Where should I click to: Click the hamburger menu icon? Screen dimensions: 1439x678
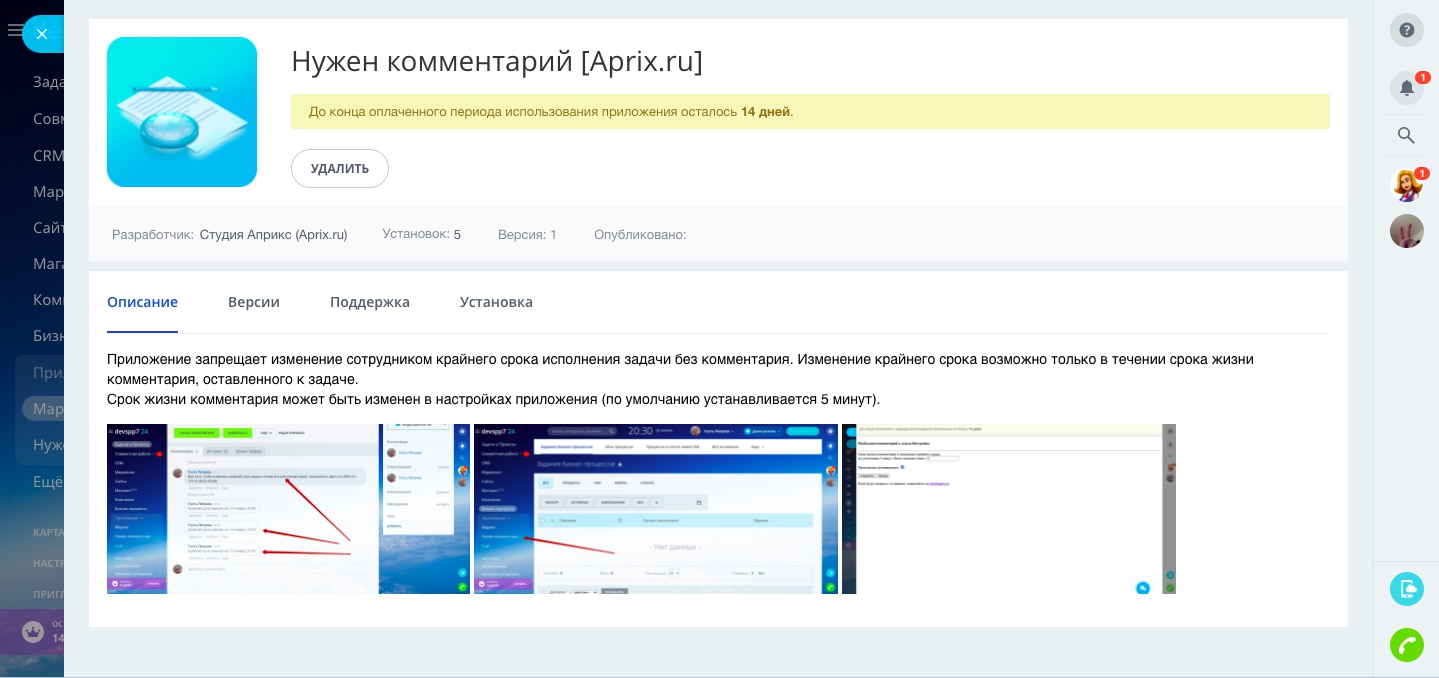click(x=14, y=31)
